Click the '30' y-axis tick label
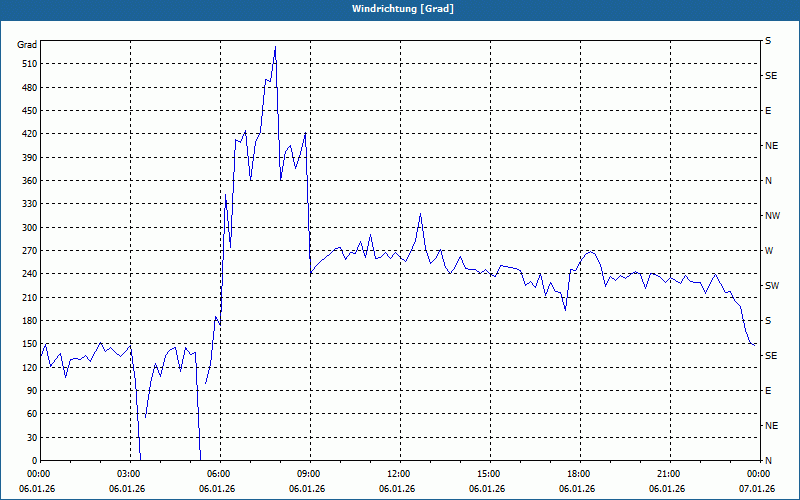800x500 pixels. pos(32,438)
